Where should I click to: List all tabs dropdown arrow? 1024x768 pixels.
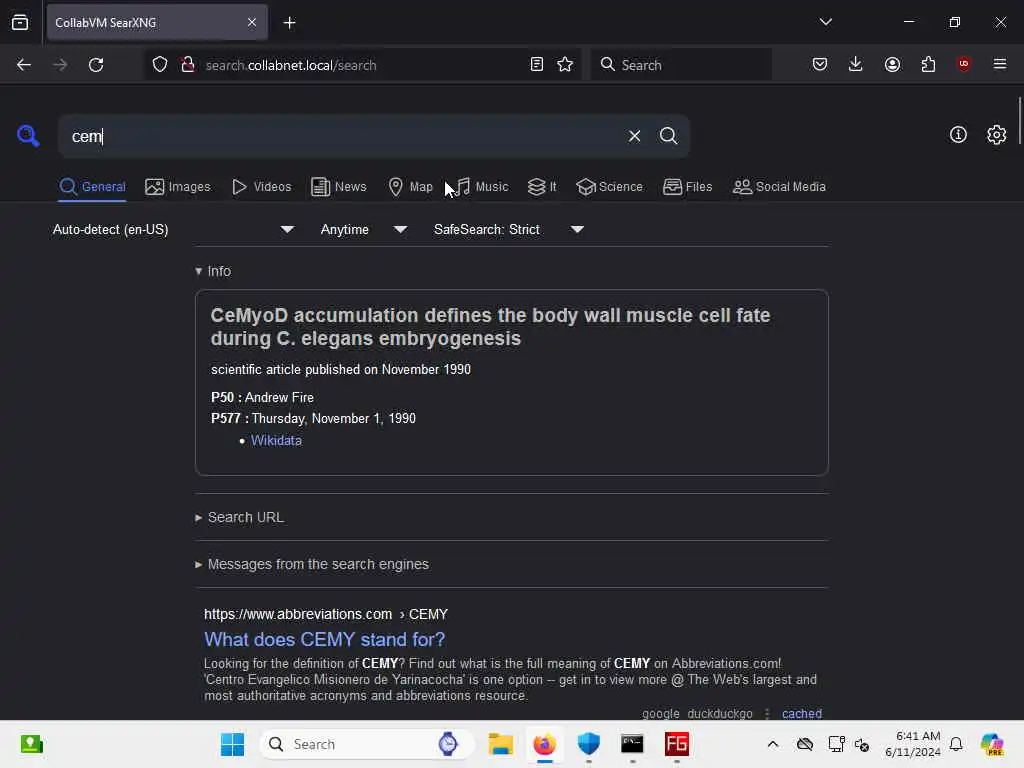pos(825,22)
